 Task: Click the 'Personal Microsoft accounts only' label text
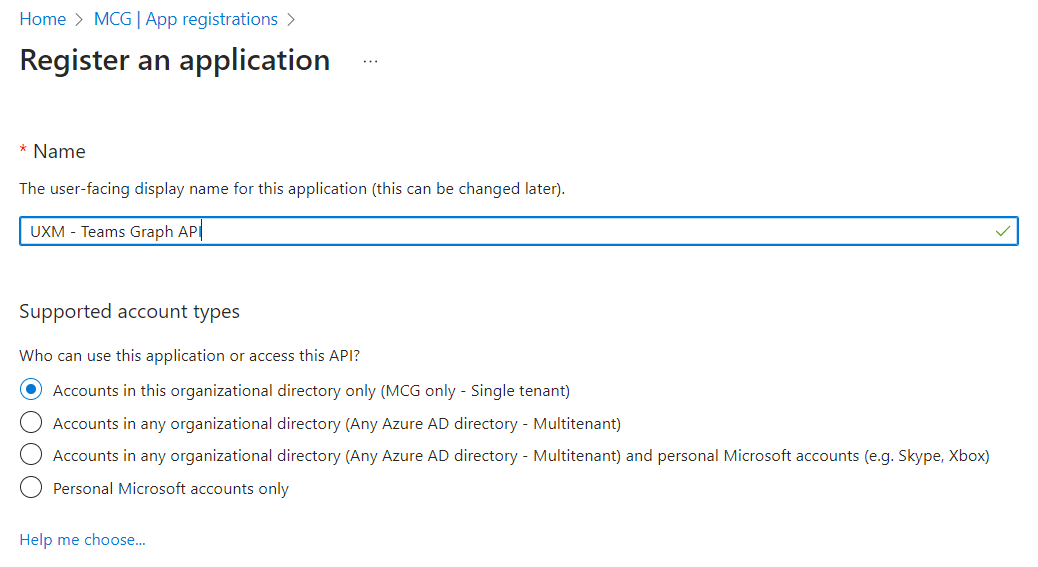click(x=170, y=488)
